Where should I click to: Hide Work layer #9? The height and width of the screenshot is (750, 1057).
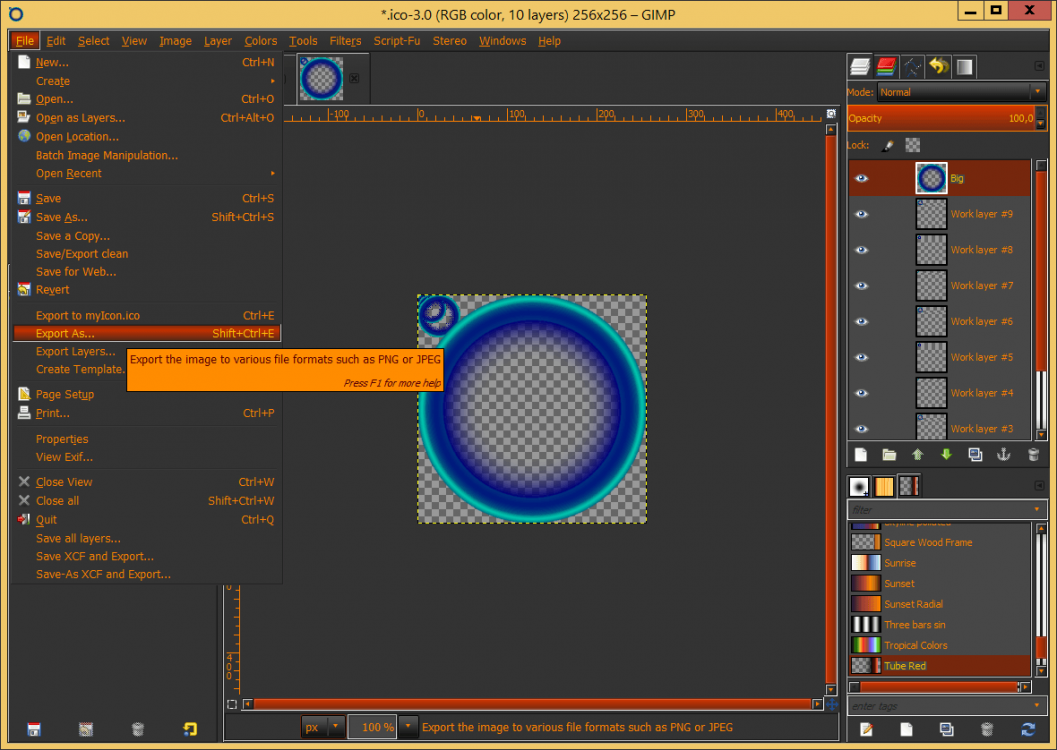(x=862, y=214)
